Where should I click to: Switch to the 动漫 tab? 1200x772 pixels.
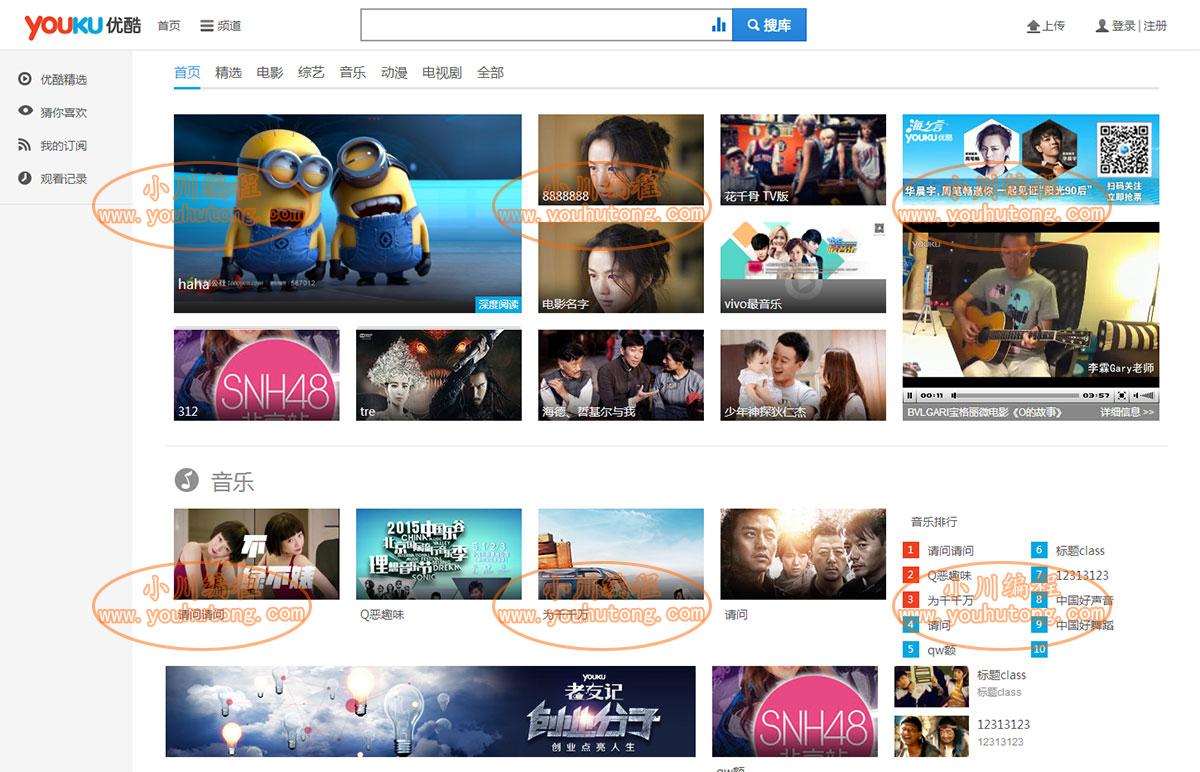pos(394,73)
